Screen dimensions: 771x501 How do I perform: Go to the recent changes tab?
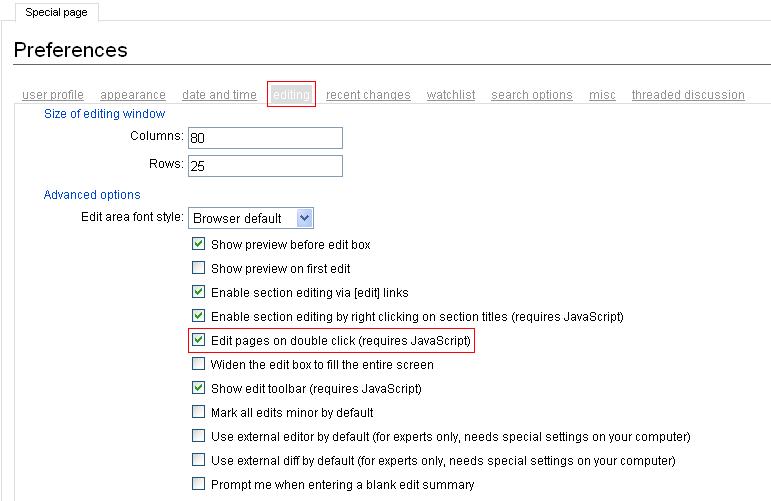[368, 95]
